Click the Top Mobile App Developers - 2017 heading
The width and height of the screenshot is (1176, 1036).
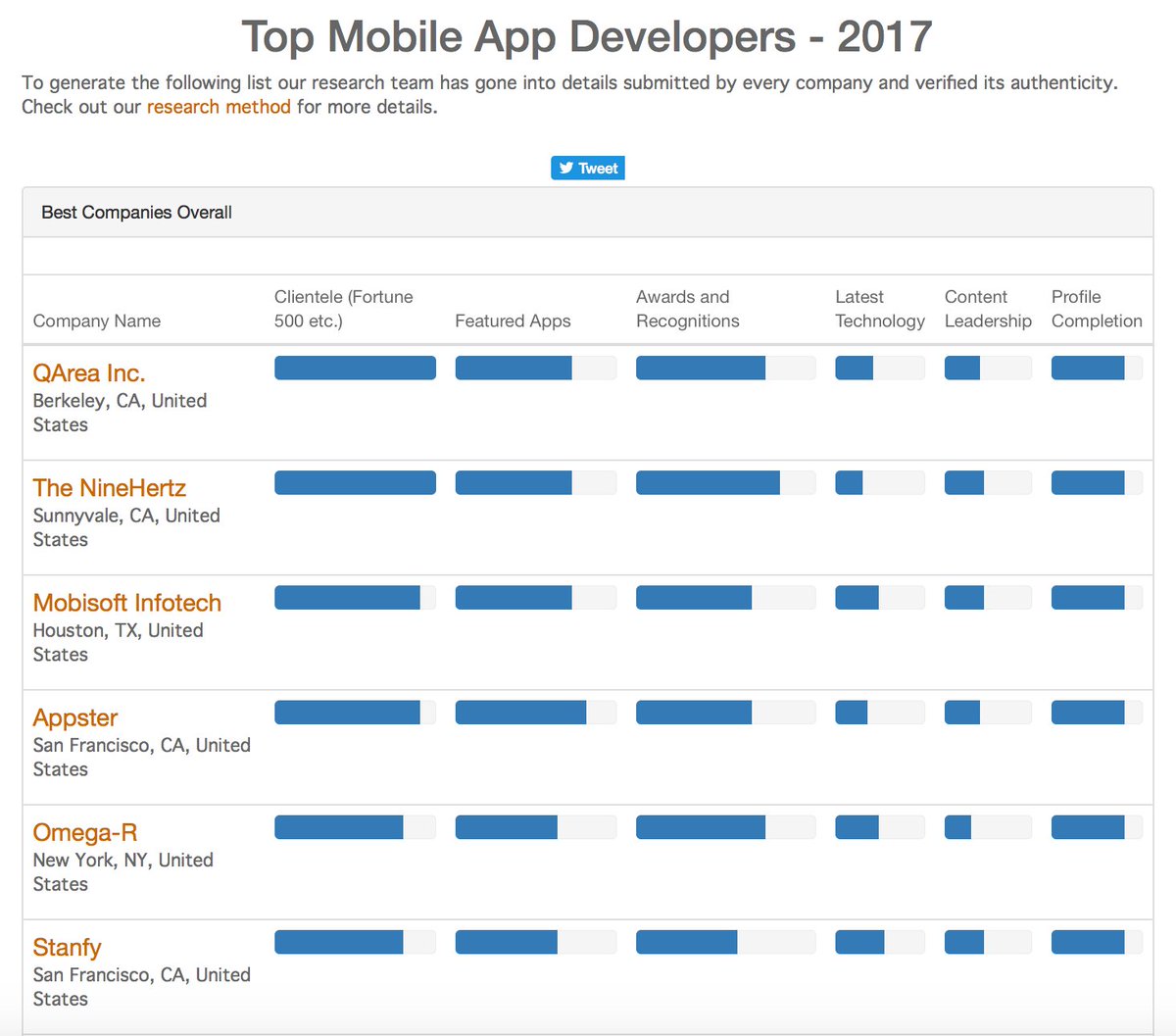point(587,37)
